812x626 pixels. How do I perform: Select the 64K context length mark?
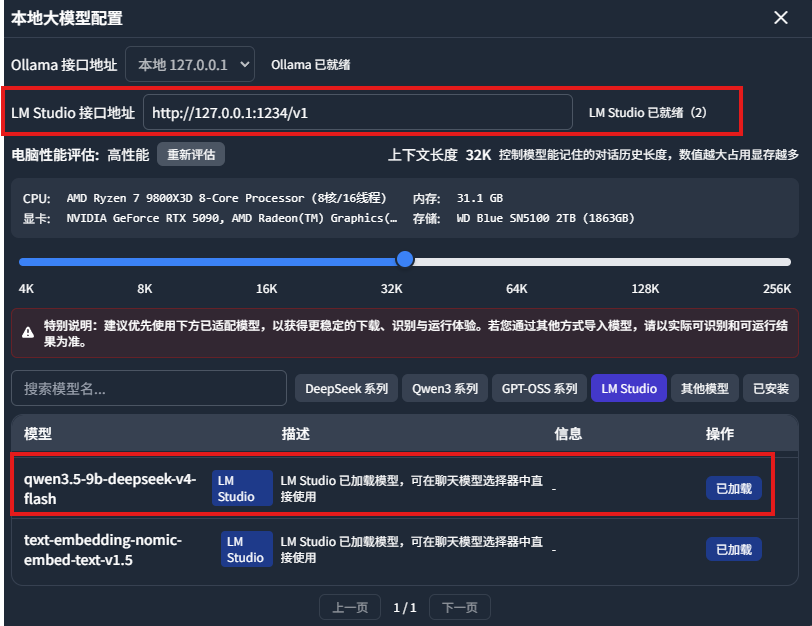(x=516, y=288)
